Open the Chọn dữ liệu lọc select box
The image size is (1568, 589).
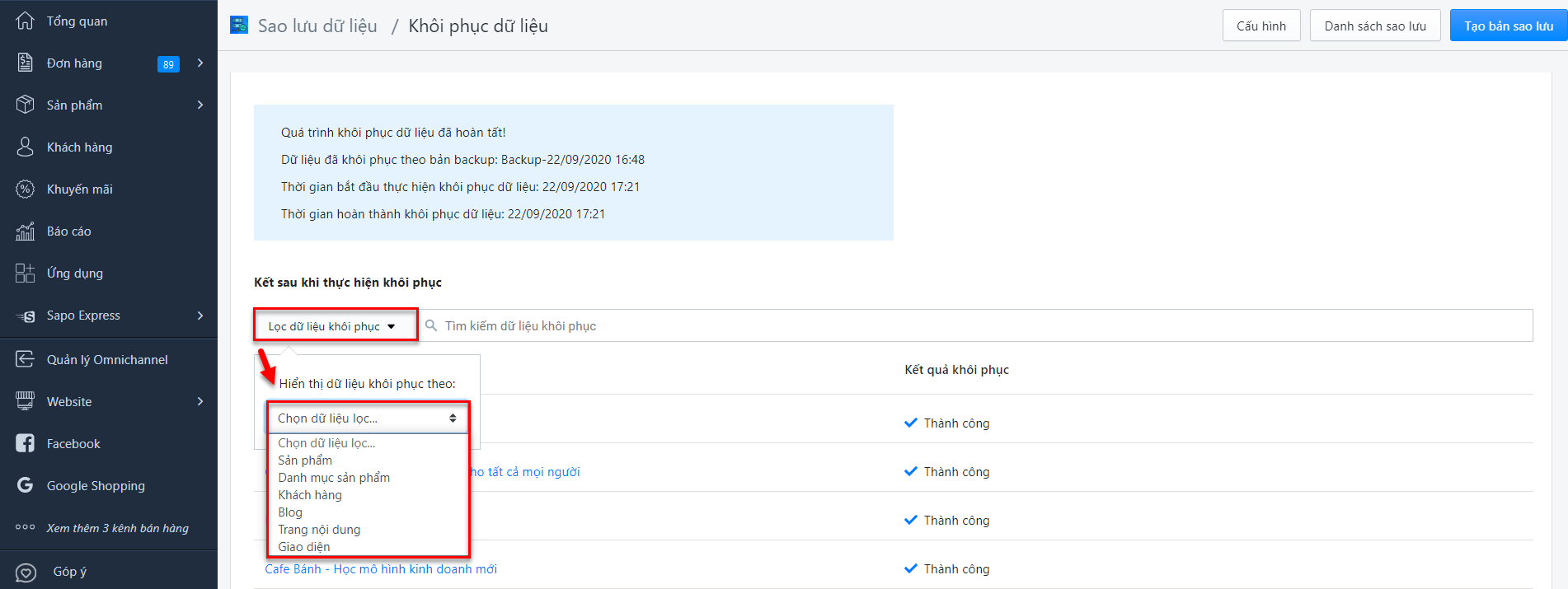pyautogui.click(x=368, y=418)
